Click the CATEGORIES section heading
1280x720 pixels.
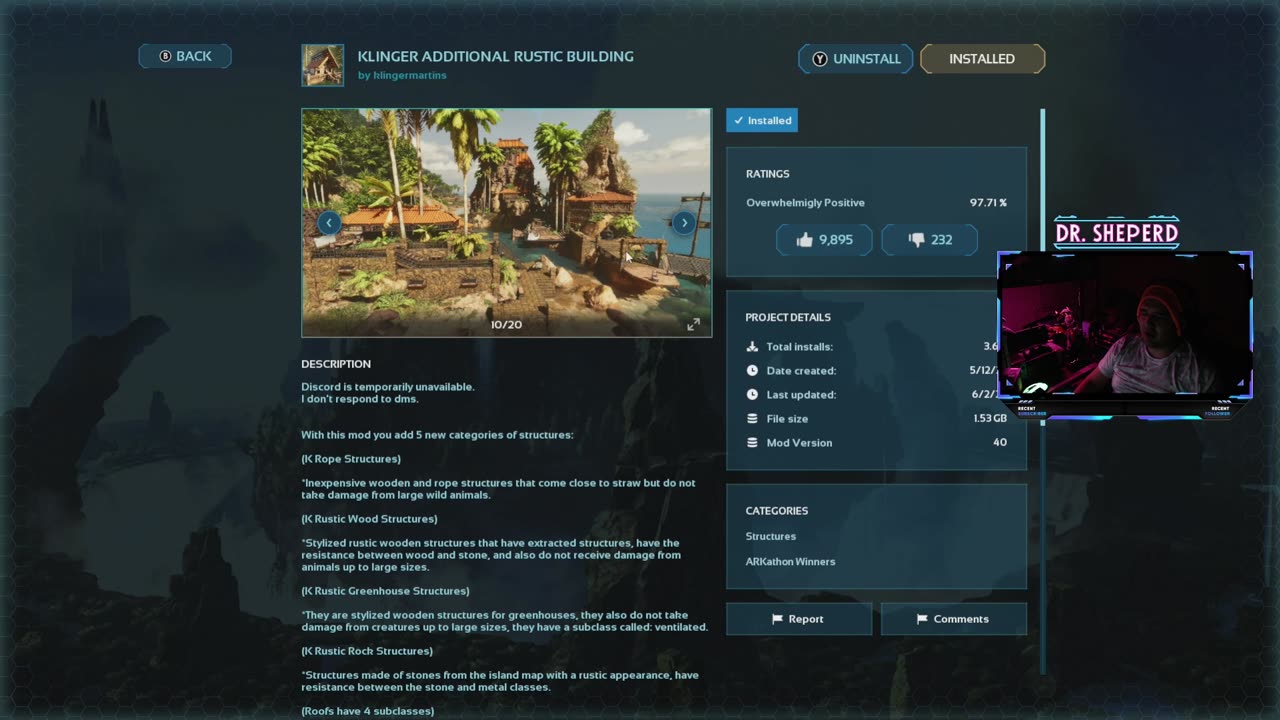tap(777, 511)
